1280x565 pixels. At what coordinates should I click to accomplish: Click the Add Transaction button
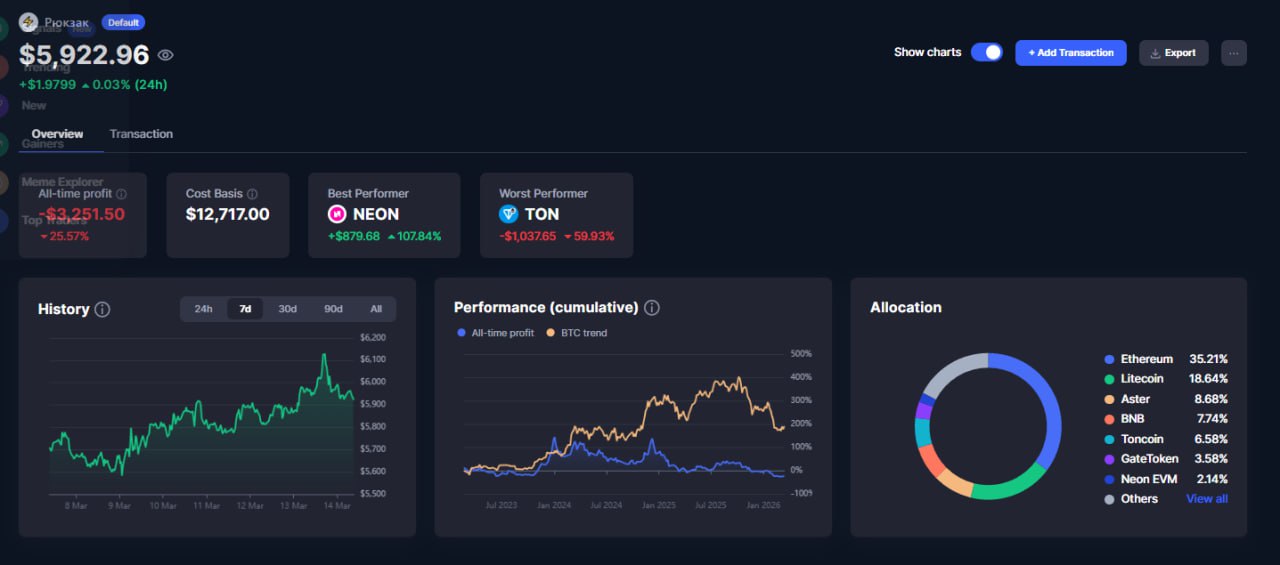point(1070,53)
